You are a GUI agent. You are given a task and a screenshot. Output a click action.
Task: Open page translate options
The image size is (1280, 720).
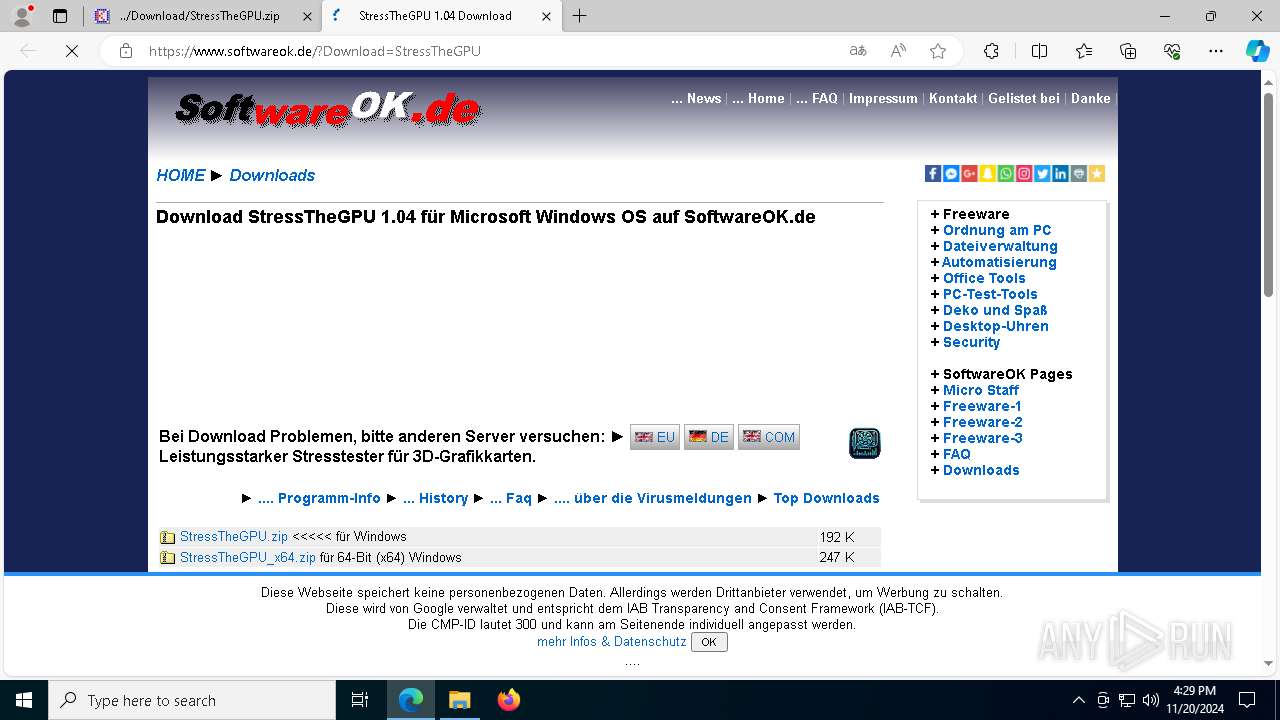click(x=858, y=51)
